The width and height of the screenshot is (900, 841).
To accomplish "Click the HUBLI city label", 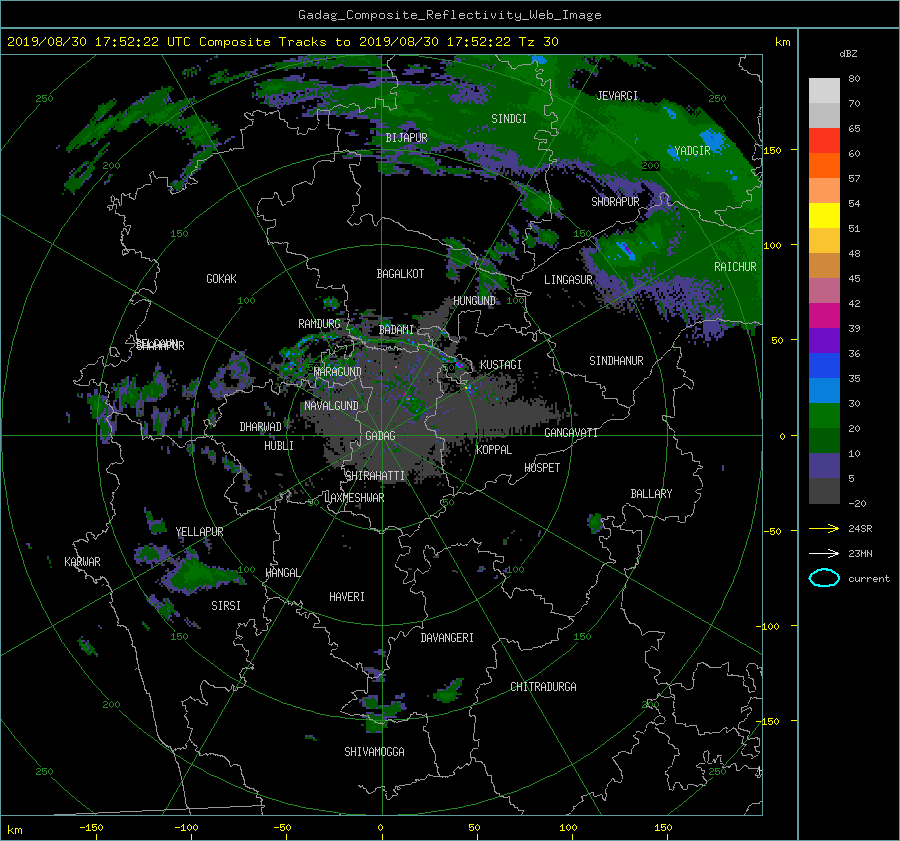I will (x=279, y=446).
